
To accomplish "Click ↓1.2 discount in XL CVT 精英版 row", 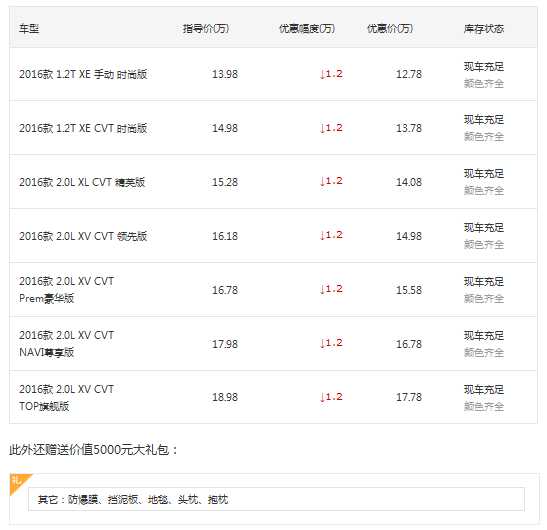I will 331,181.
